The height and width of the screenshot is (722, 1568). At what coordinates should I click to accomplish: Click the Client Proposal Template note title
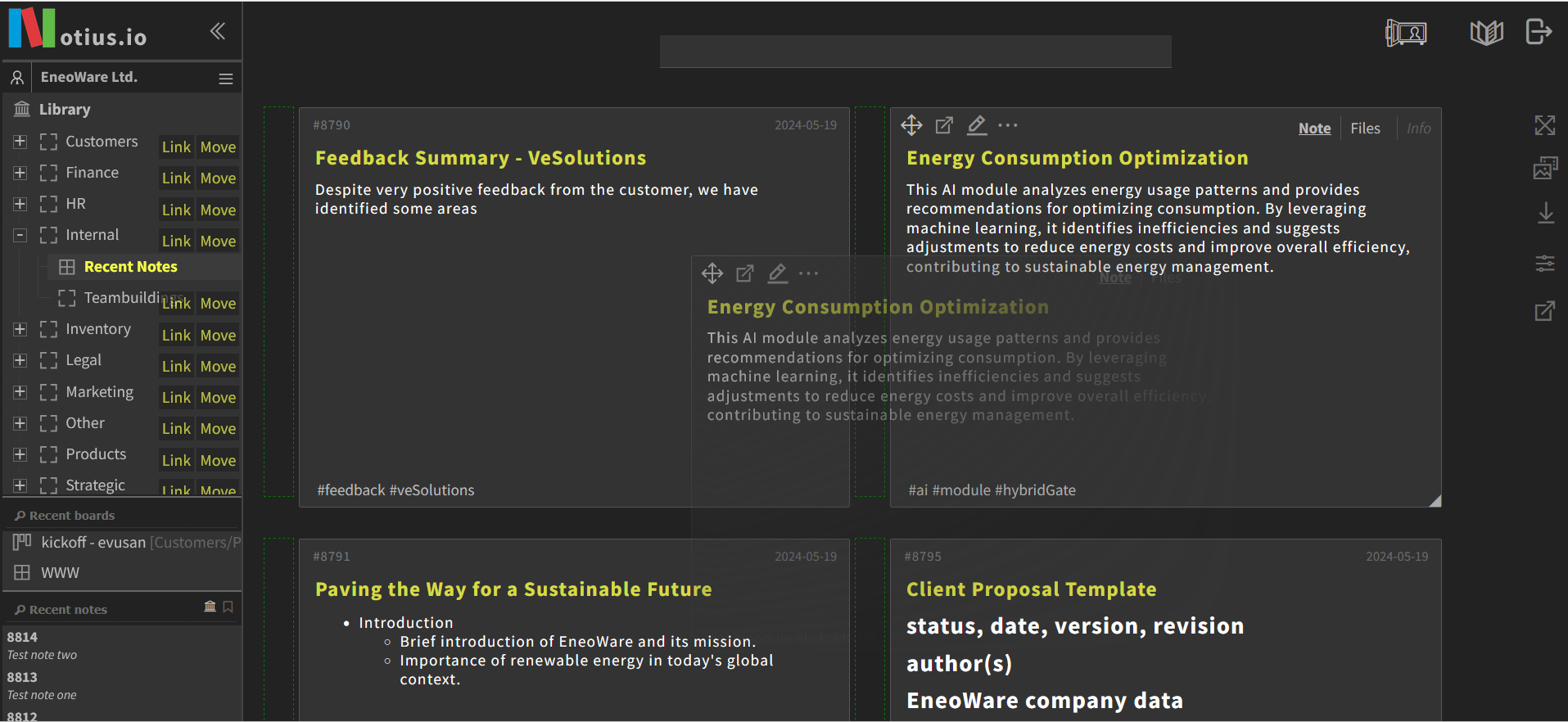(x=1031, y=589)
